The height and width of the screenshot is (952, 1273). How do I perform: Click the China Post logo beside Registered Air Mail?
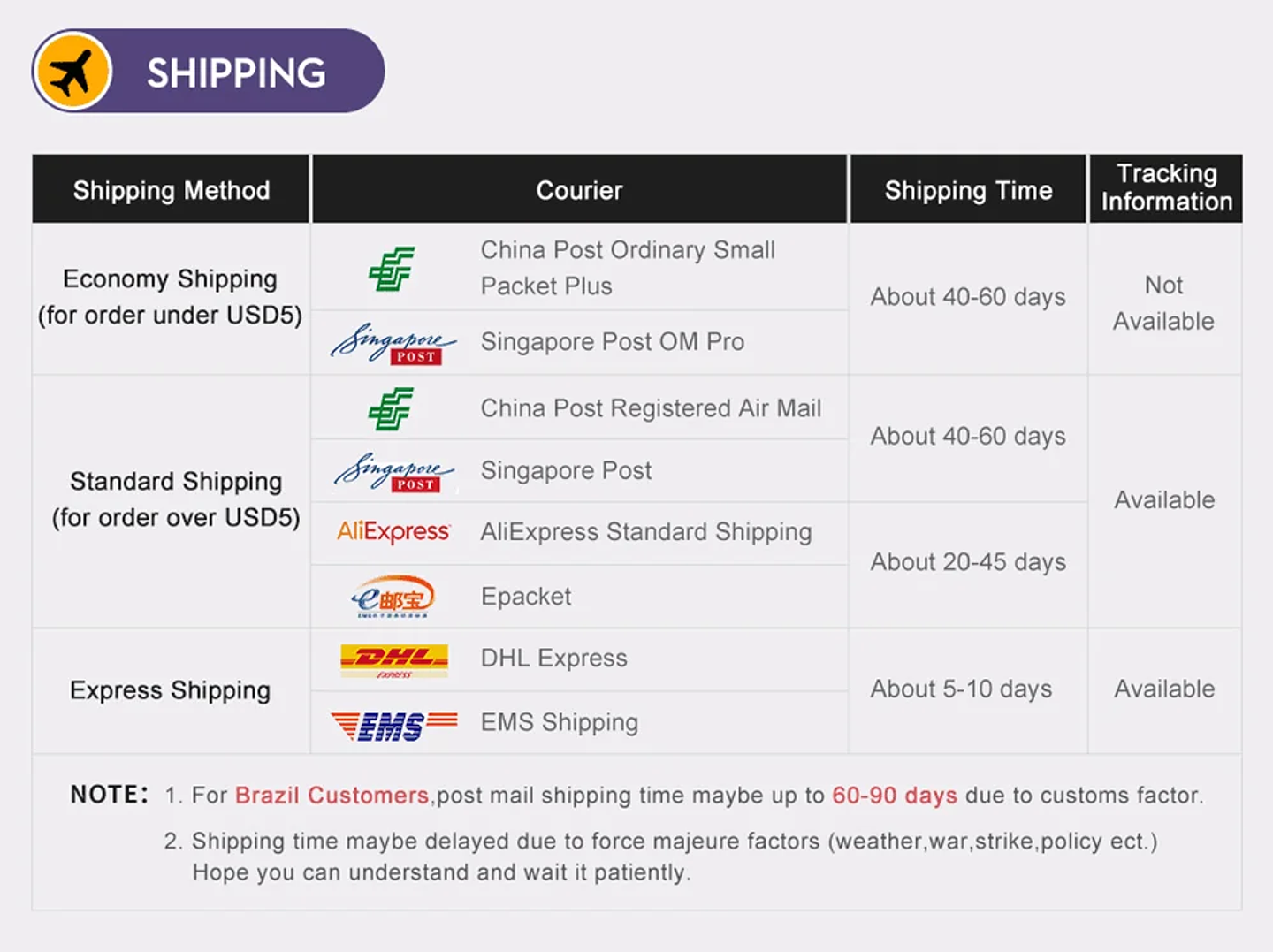[391, 408]
